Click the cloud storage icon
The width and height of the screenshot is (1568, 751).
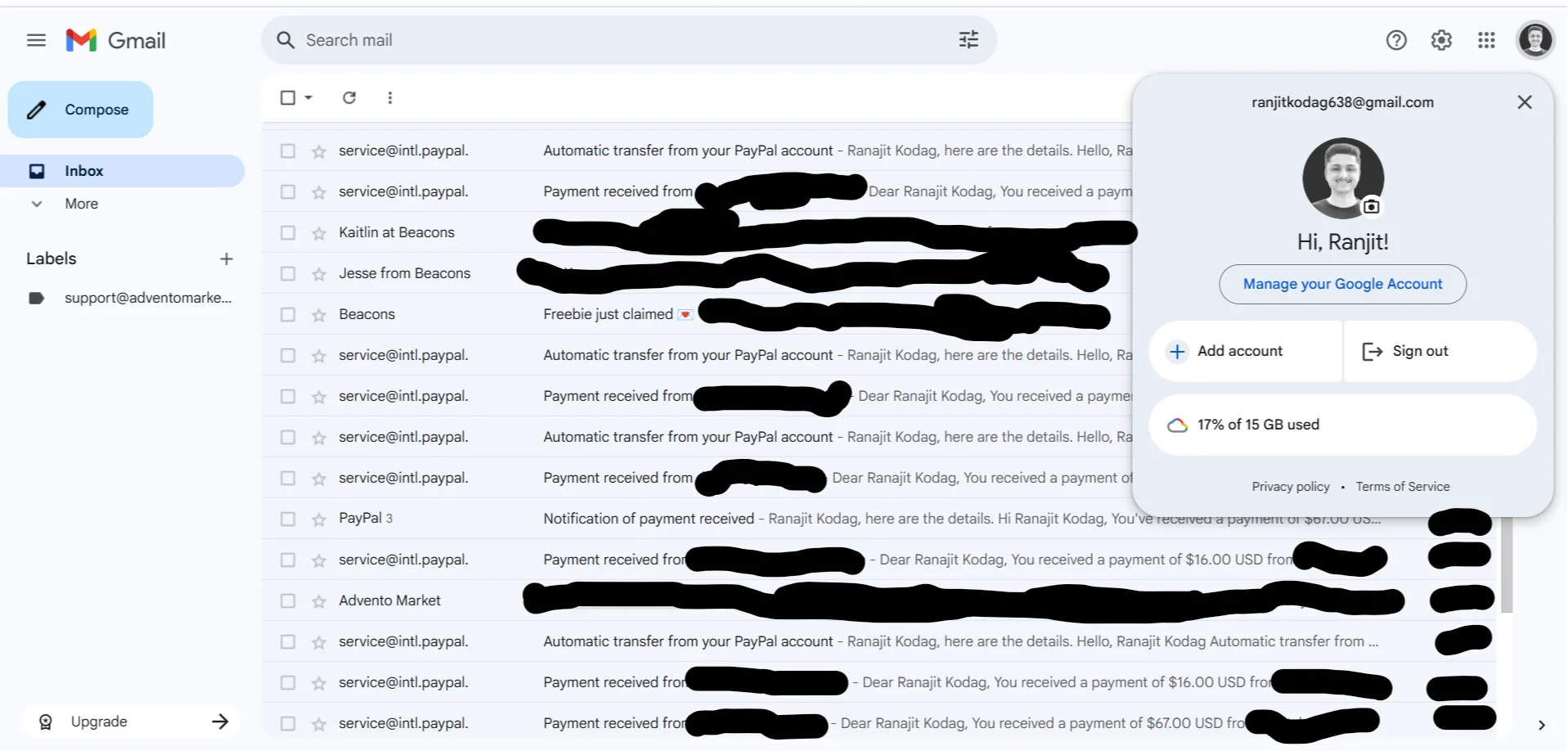click(1177, 425)
